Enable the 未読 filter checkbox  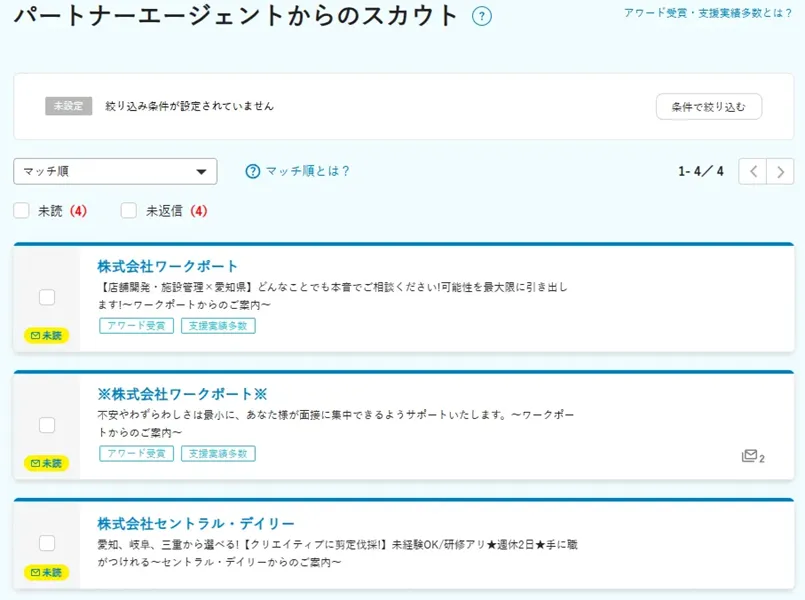tap(22, 211)
